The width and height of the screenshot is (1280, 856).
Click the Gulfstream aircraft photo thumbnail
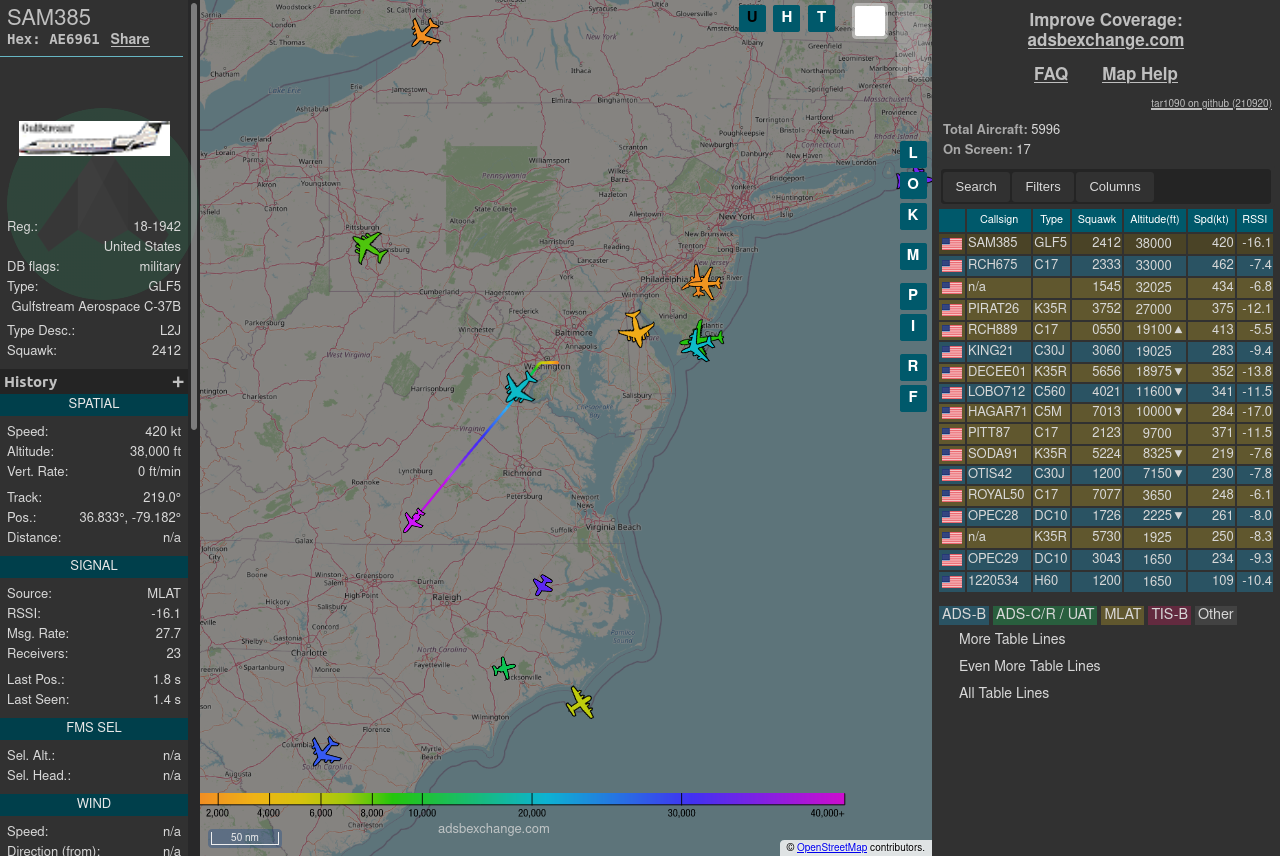(x=94, y=138)
